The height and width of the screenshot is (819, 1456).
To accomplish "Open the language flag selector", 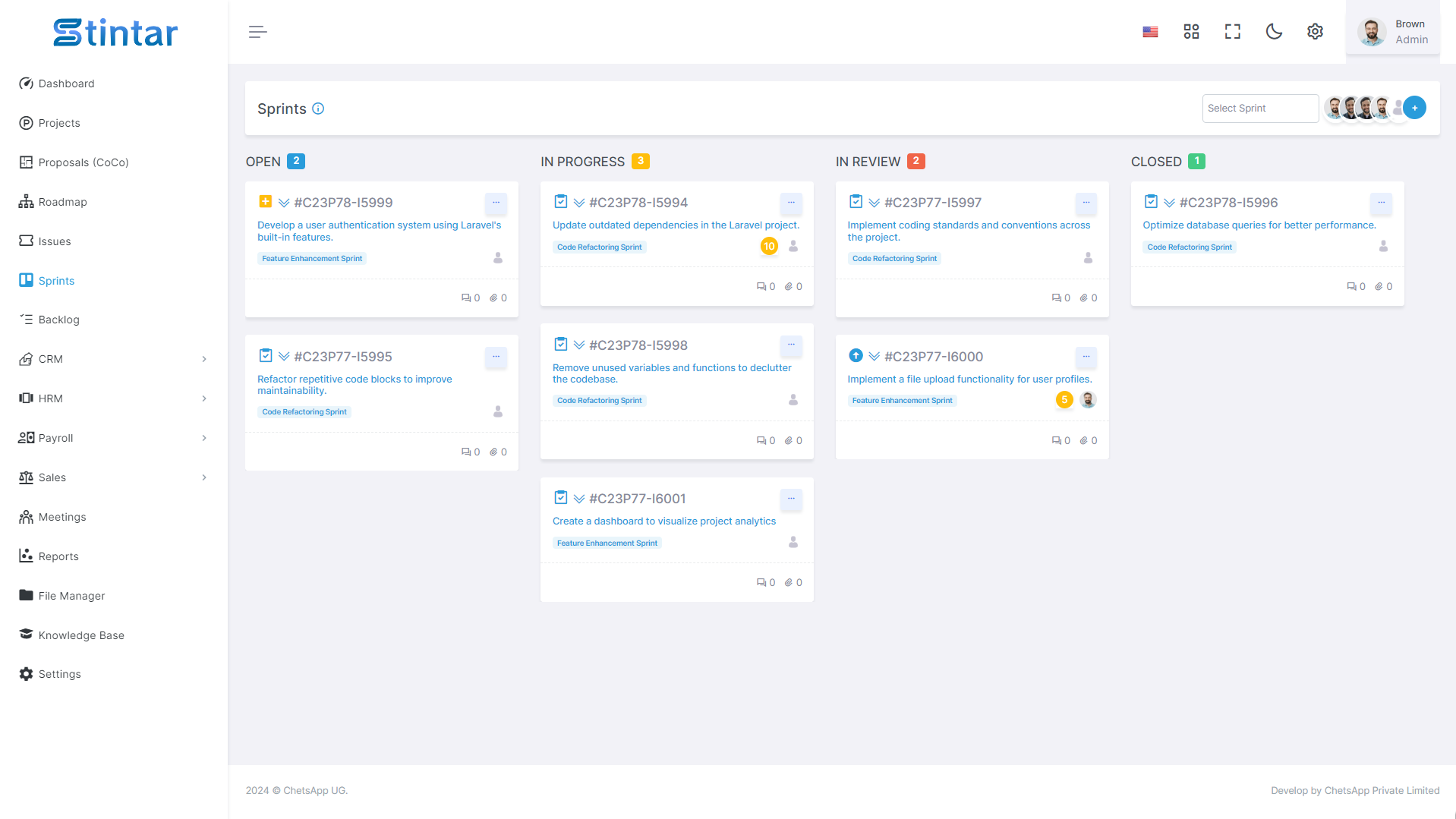I will (x=1150, y=32).
